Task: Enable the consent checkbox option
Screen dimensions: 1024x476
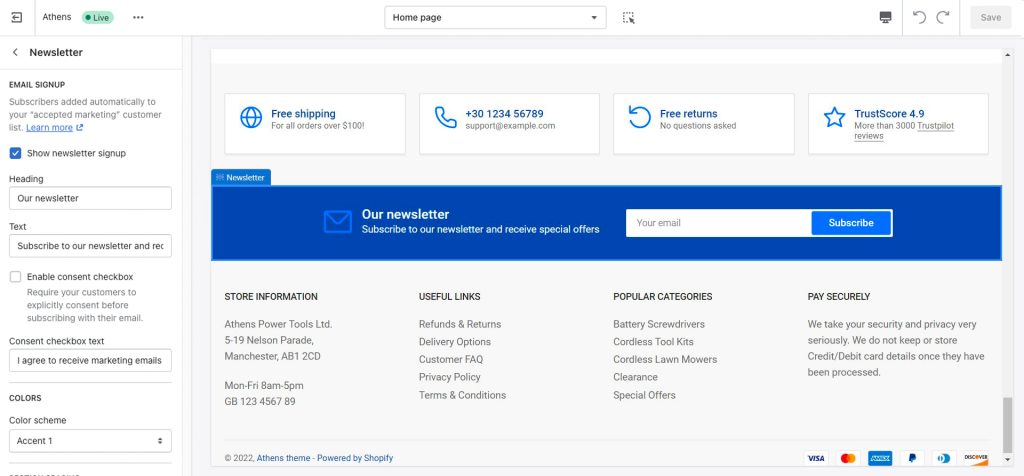Action: 16,277
